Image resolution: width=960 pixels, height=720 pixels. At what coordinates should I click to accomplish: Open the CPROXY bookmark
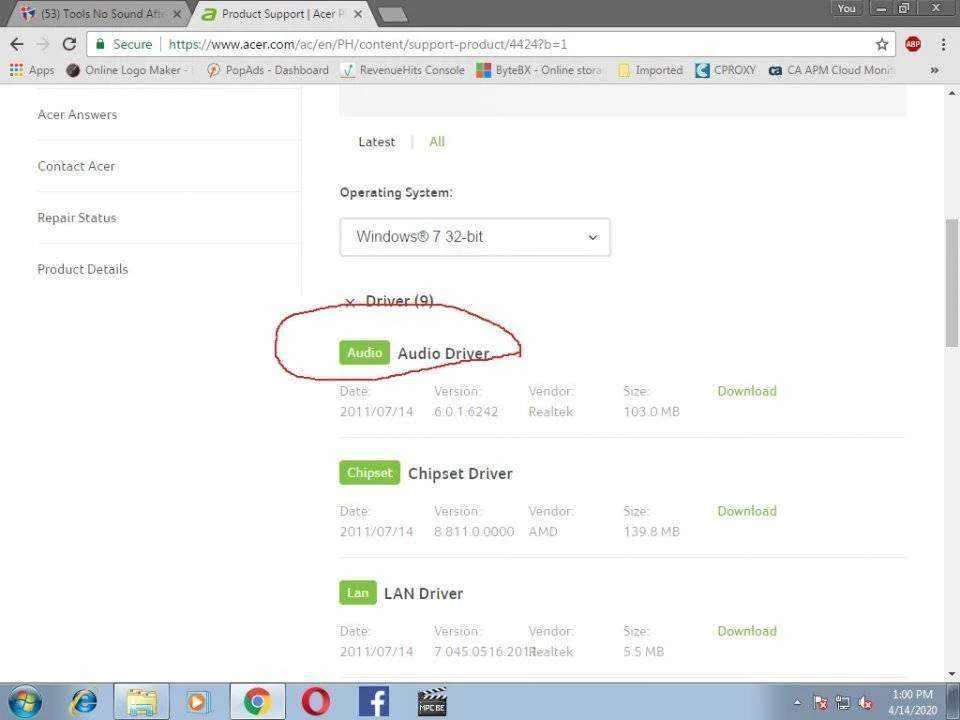726,70
